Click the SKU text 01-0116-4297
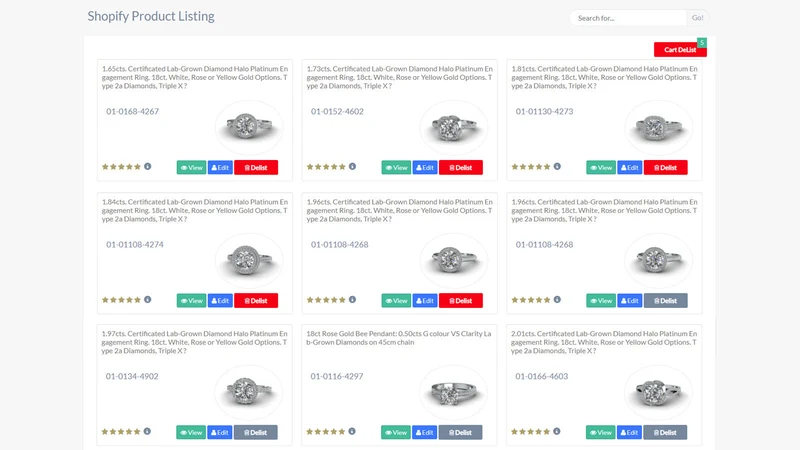This screenshot has width=800, height=450. pyautogui.click(x=337, y=376)
